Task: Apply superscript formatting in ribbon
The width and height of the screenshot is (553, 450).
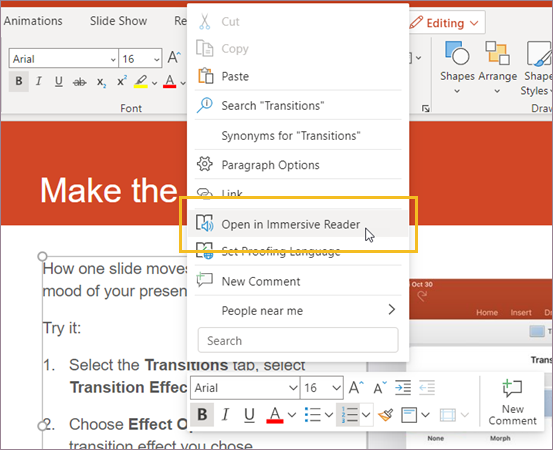Action: (x=122, y=81)
